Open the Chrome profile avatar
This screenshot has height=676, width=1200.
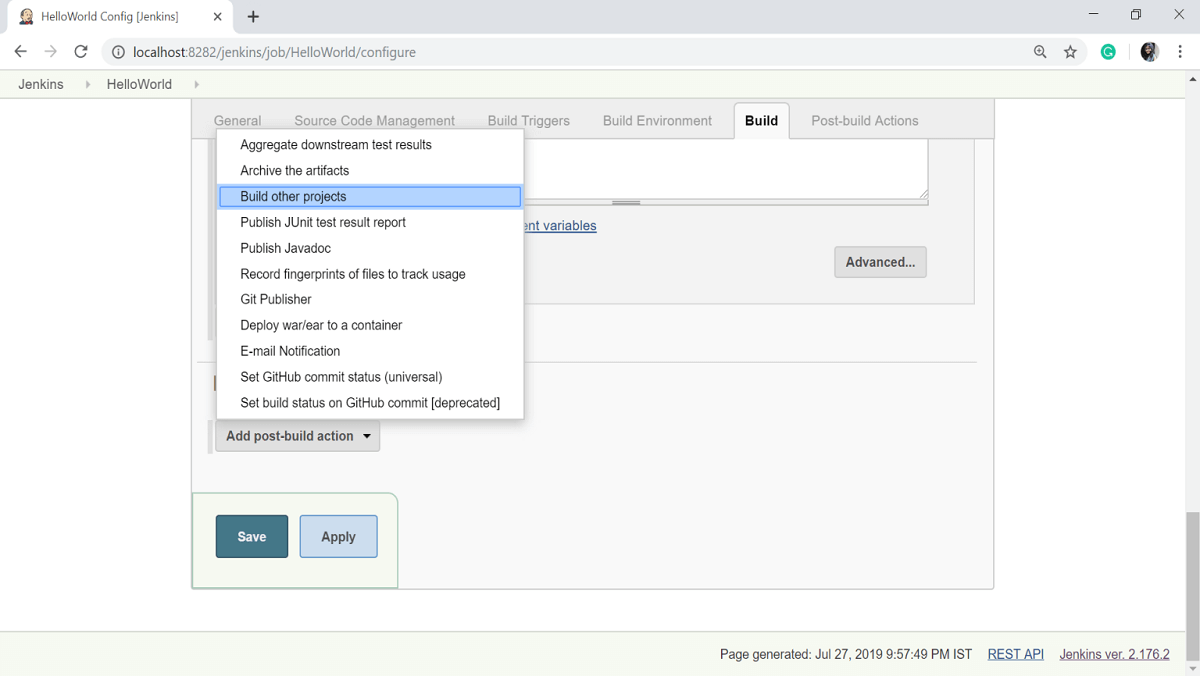coord(1149,52)
